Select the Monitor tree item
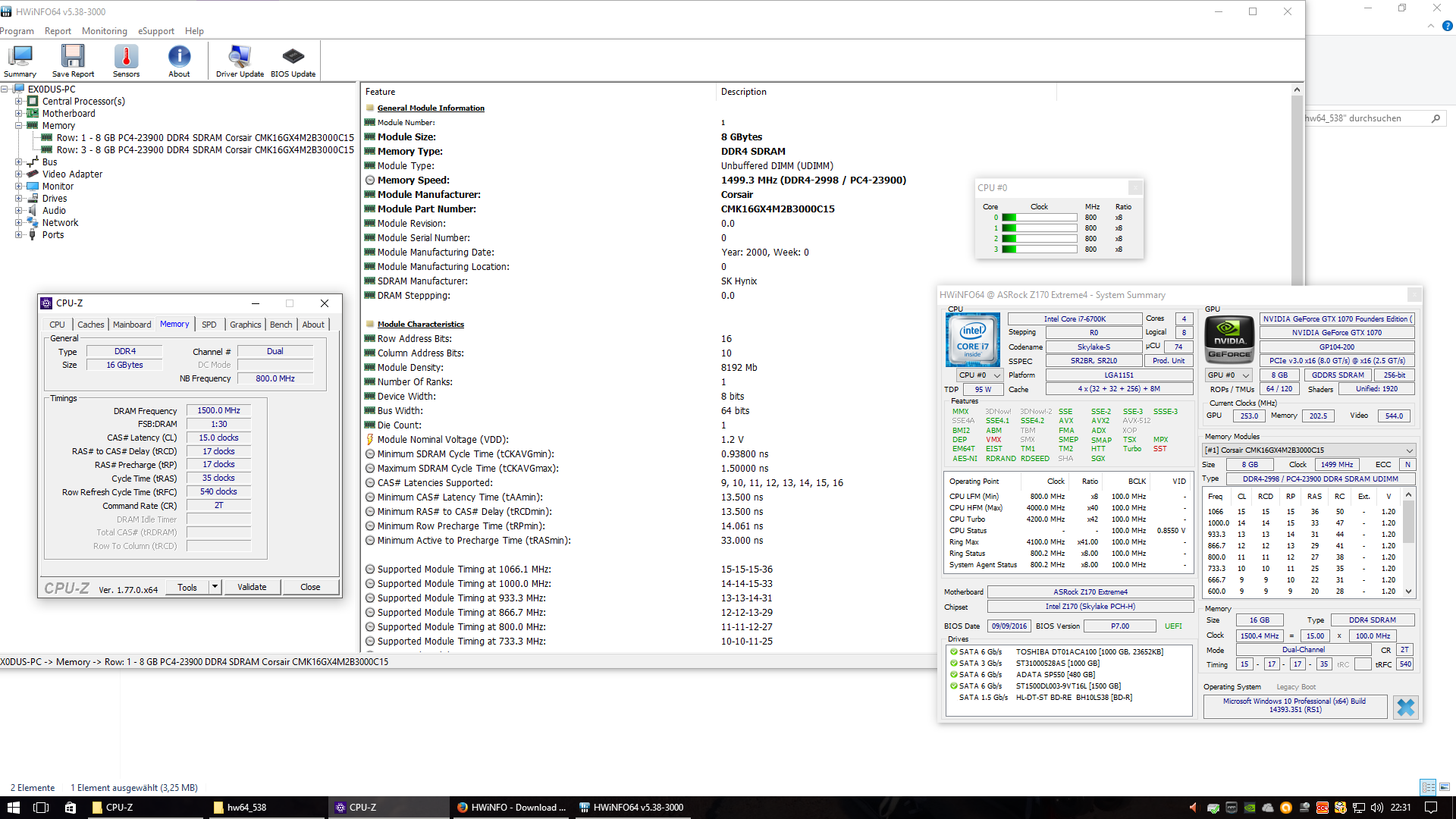 [58, 187]
